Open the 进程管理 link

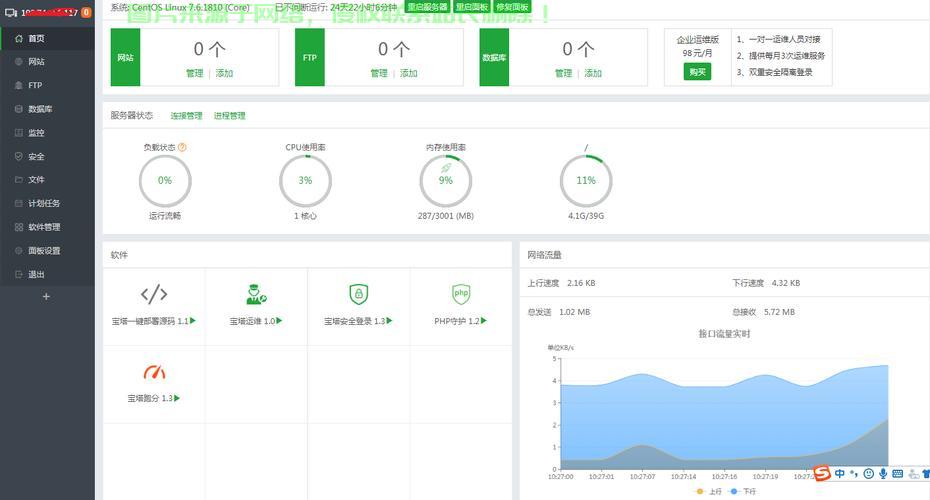pos(230,116)
